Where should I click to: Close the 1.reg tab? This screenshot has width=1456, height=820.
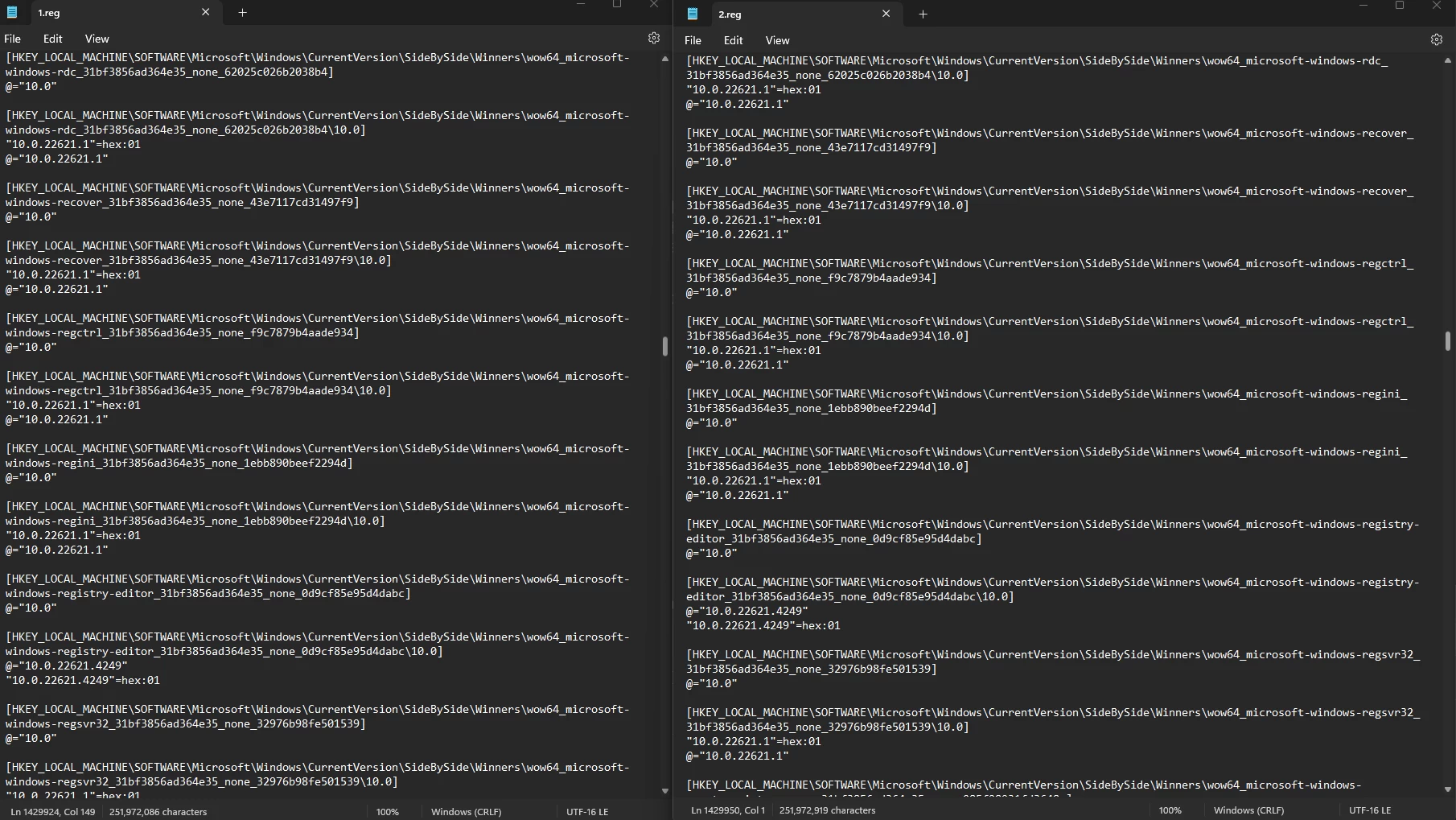pos(205,12)
